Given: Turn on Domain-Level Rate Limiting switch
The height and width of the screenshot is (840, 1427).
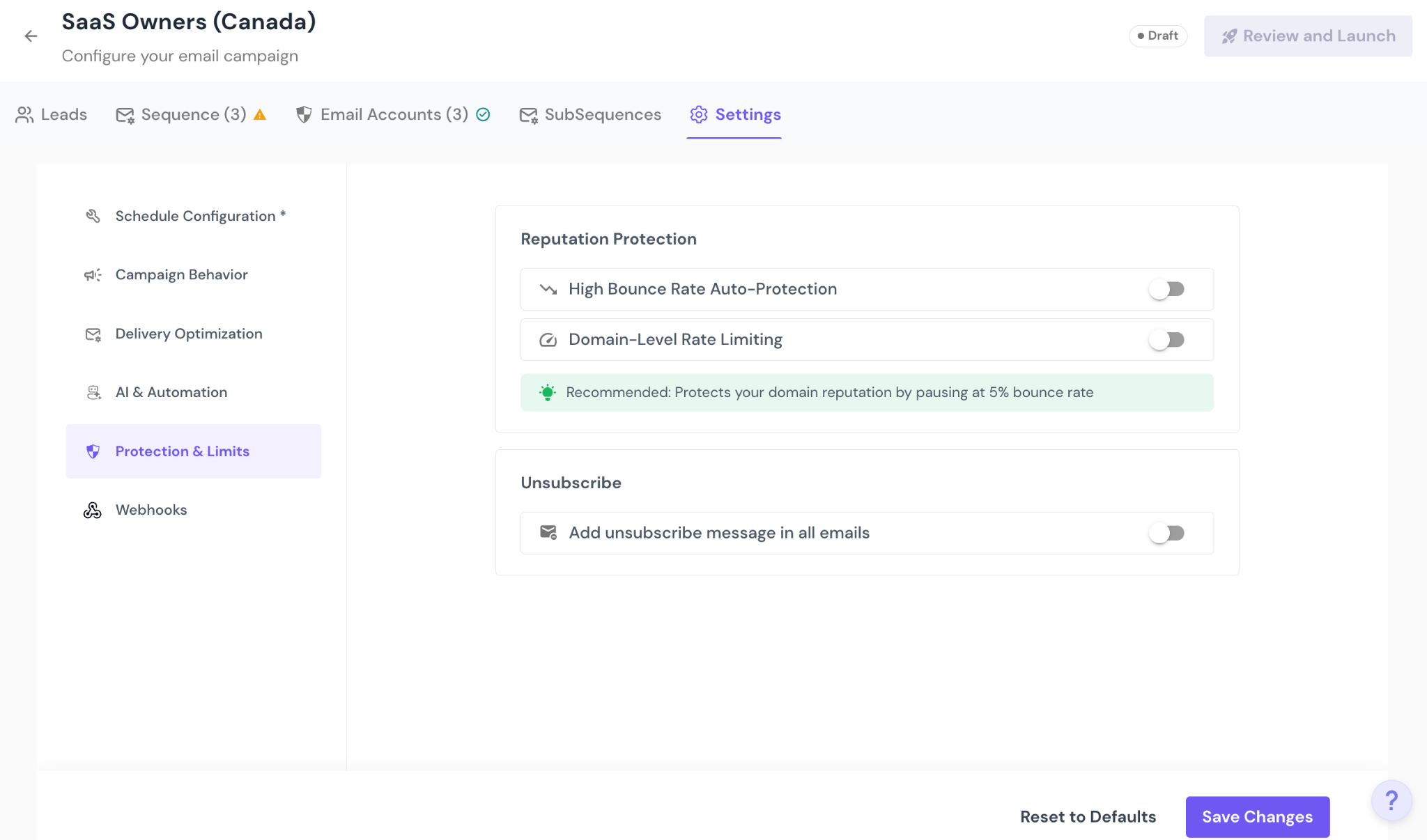Looking at the screenshot, I should click(1167, 340).
